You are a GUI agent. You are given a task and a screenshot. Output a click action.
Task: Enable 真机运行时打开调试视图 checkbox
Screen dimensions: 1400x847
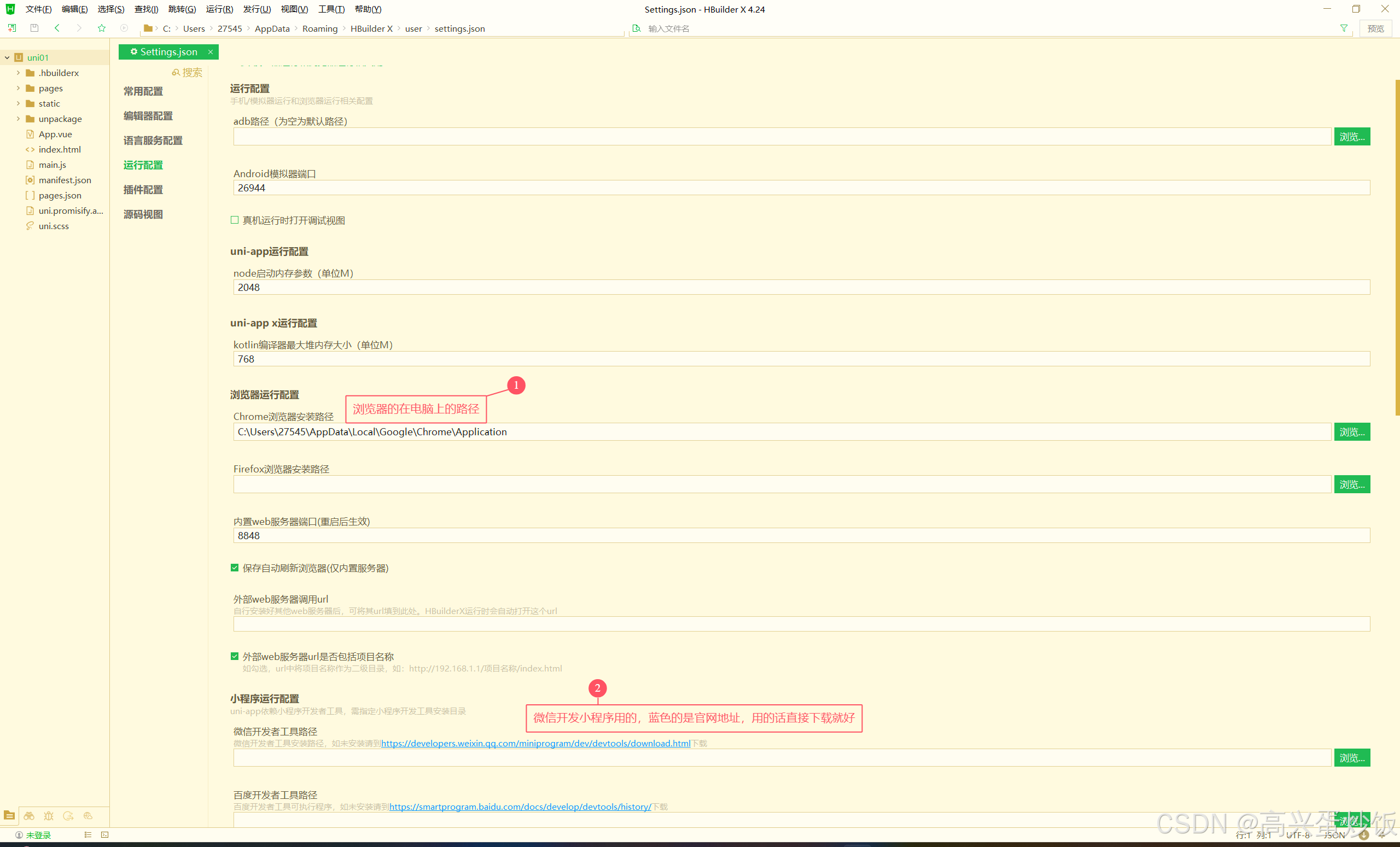coord(235,220)
